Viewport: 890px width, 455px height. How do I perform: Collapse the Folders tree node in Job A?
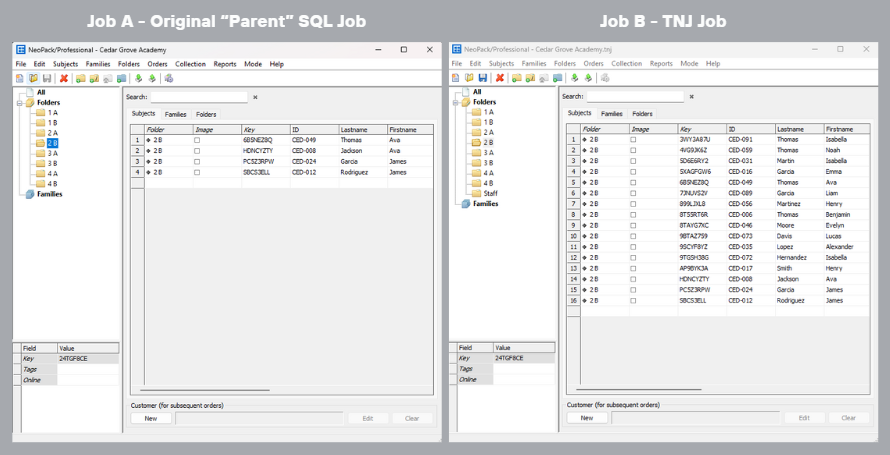17,102
